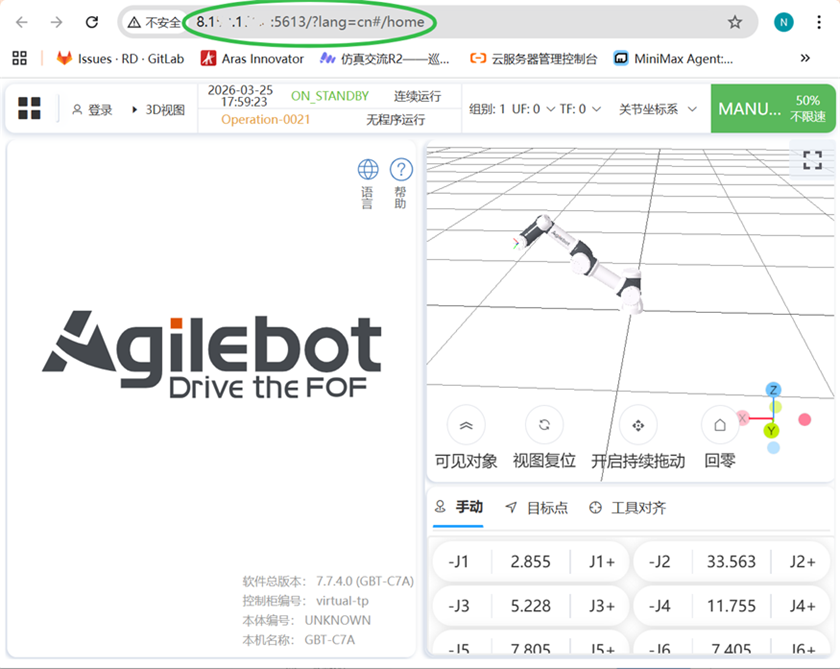This screenshot has height=669, width=840.
Task: Jog joint with J4+ button
Action: click(x=802, y=606)
